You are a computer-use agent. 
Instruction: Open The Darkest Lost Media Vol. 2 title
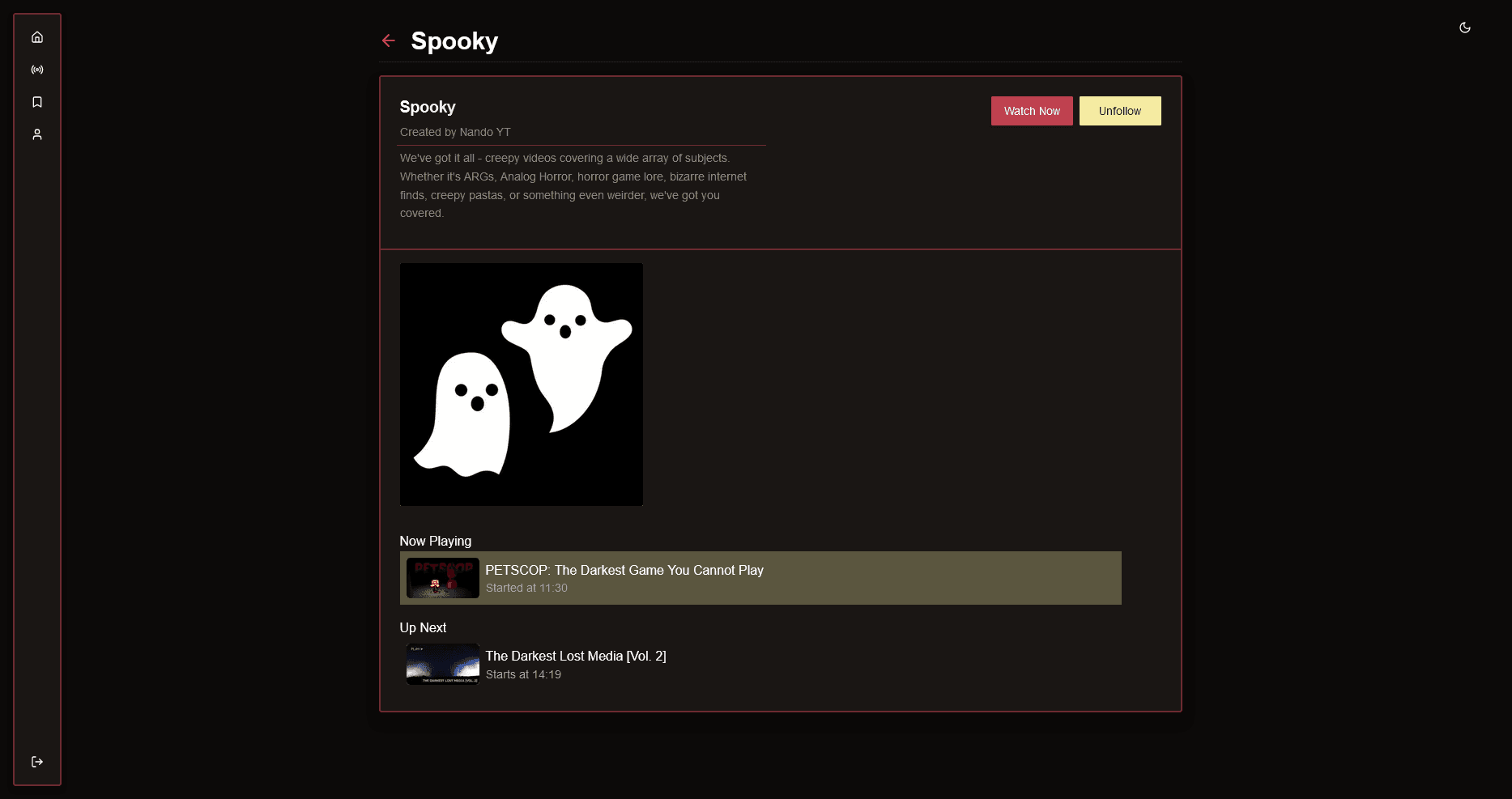pyautogui.click(x=575, y=656)
